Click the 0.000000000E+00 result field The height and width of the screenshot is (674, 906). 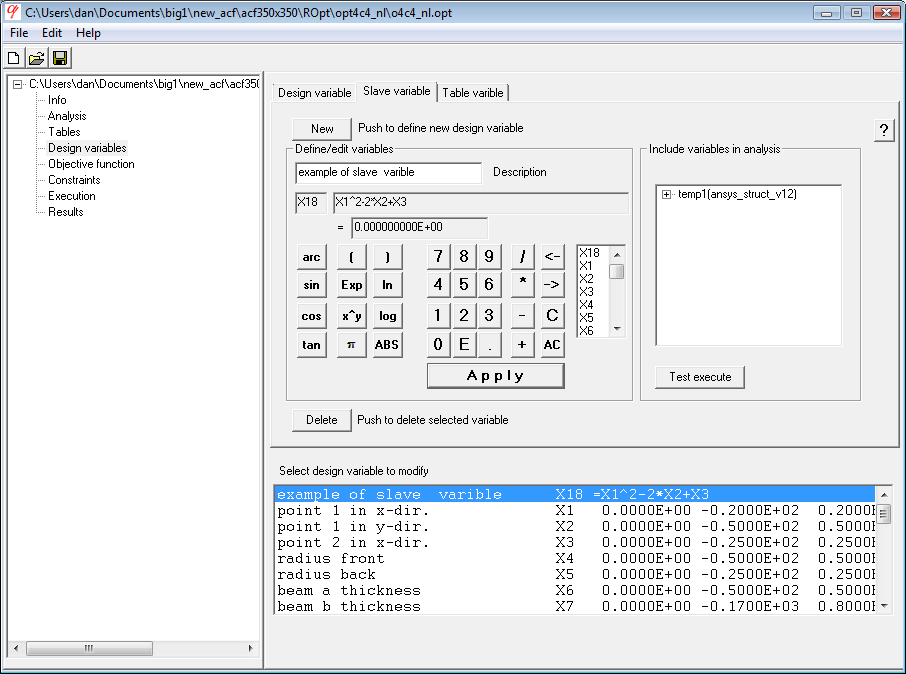click(419, 227)
